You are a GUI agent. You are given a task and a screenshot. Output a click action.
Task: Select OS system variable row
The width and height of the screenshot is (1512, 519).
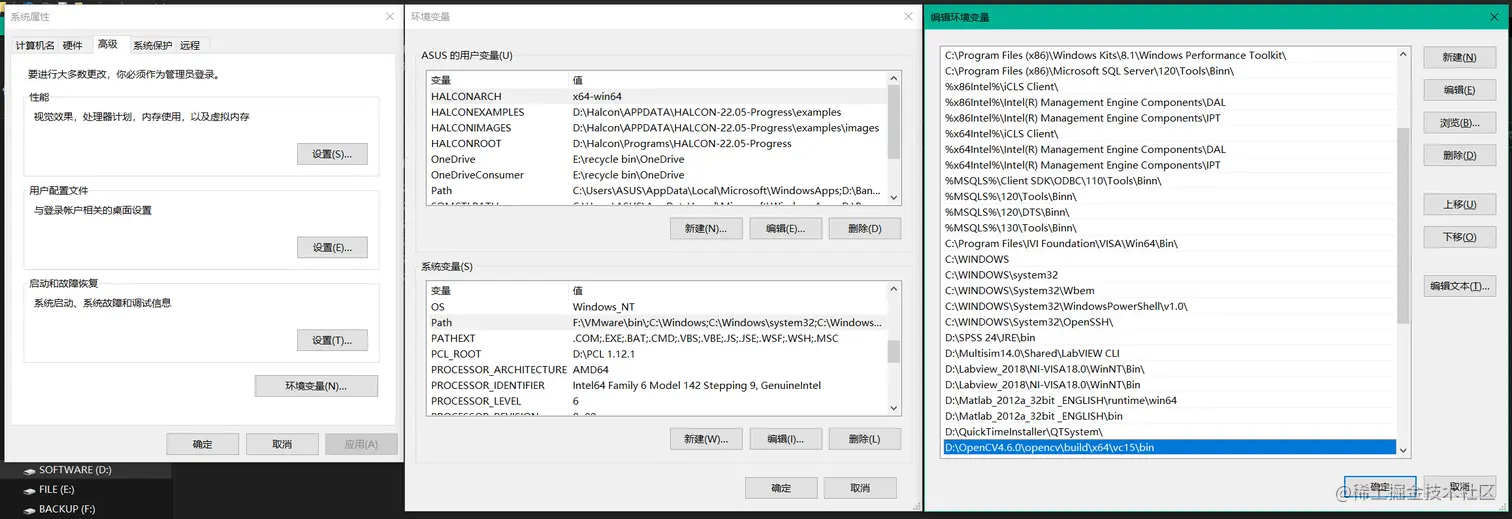tap(656, 307)
